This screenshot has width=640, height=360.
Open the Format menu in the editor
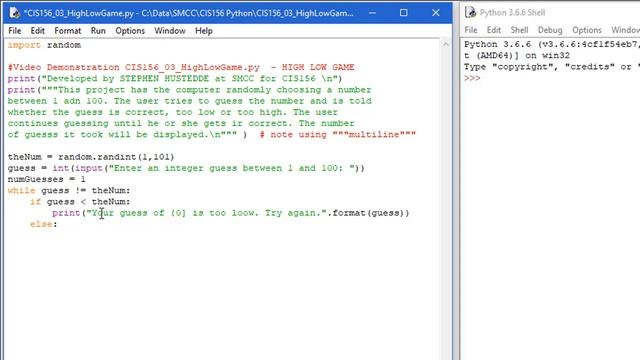coord(68,31)
